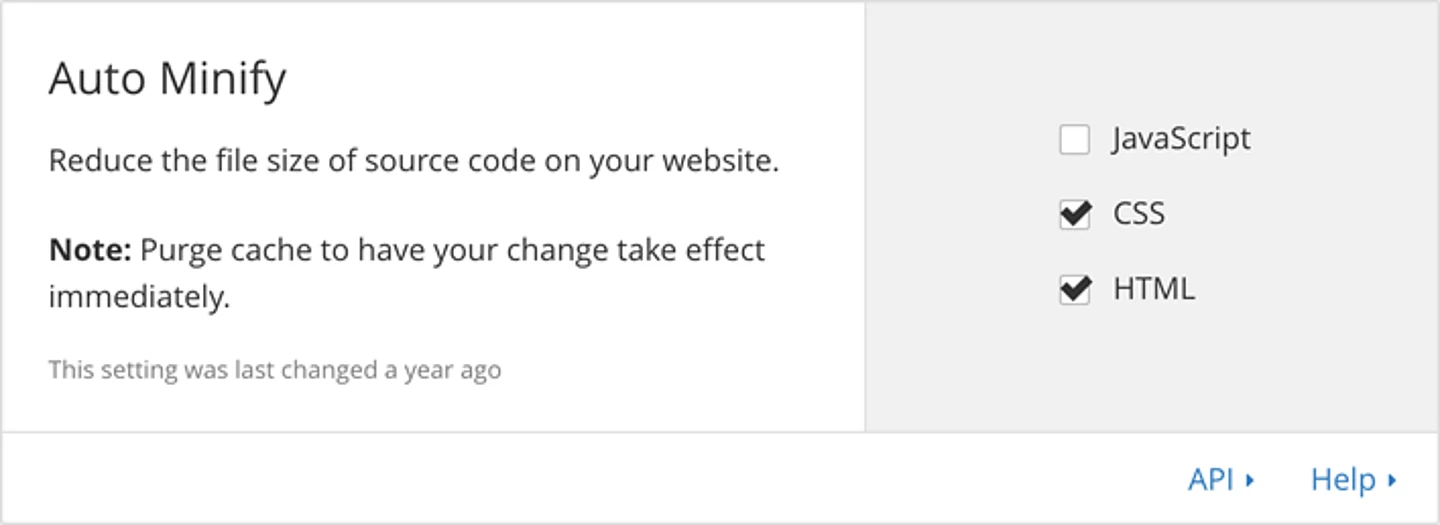Click the 'Reduce the file size' description
This screenshot has height=525, width=1440.
[413, 161]
